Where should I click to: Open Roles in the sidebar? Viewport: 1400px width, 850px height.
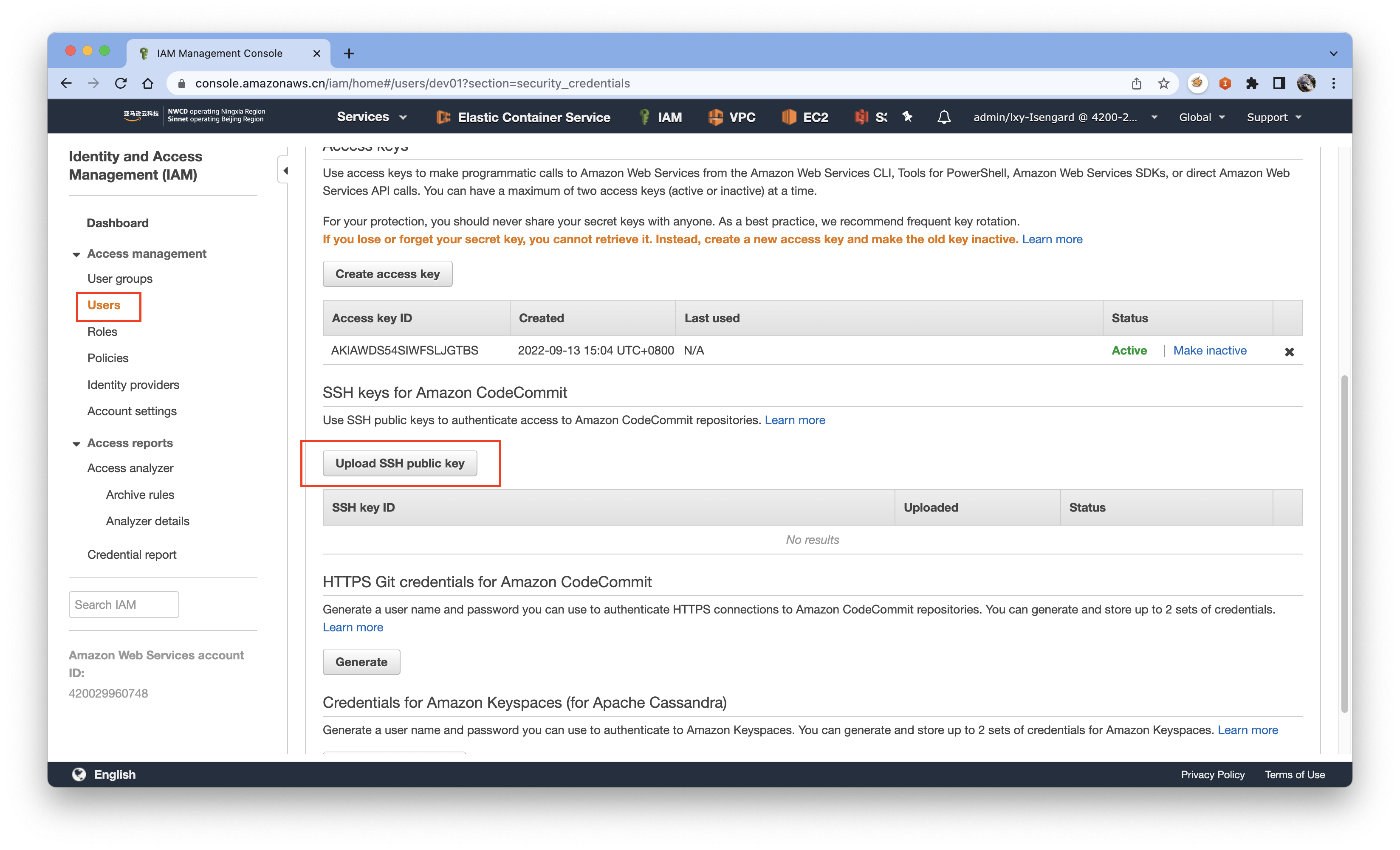point(102,332)
